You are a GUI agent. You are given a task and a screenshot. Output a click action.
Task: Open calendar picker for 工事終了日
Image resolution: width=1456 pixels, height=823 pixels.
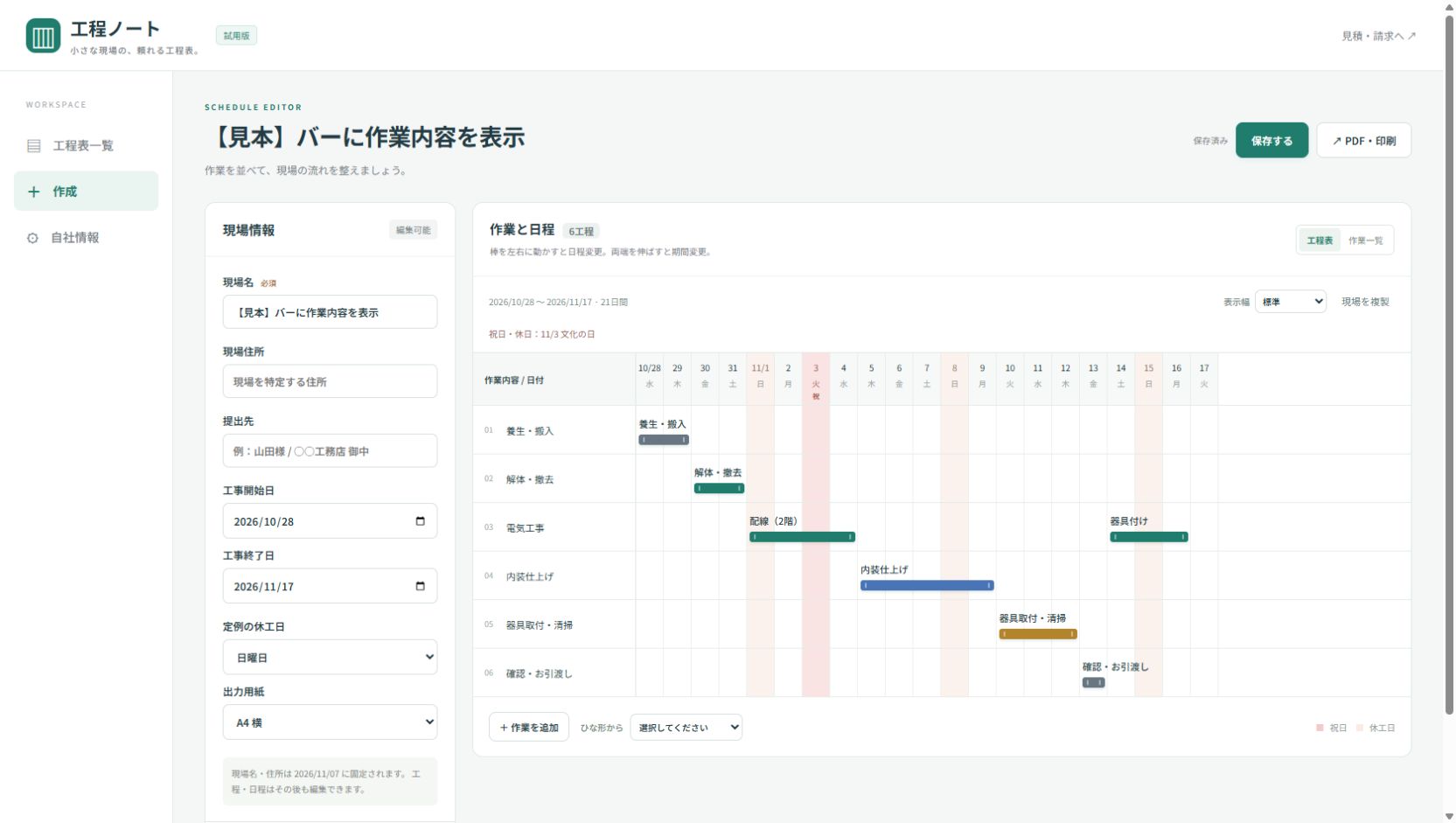click(x=420, y=586)
